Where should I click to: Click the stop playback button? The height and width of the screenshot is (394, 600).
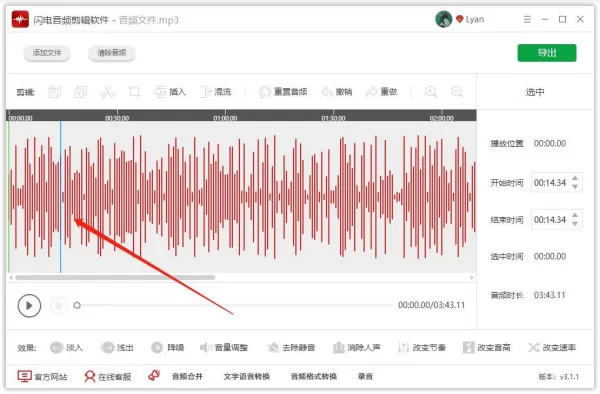click(59, 305)
